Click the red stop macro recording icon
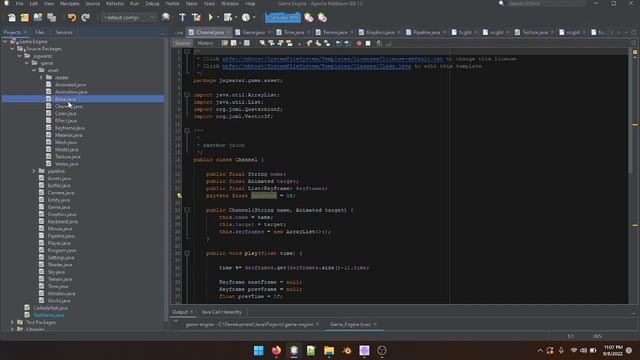This screenshot has width=640, height=360. [359, 43]
